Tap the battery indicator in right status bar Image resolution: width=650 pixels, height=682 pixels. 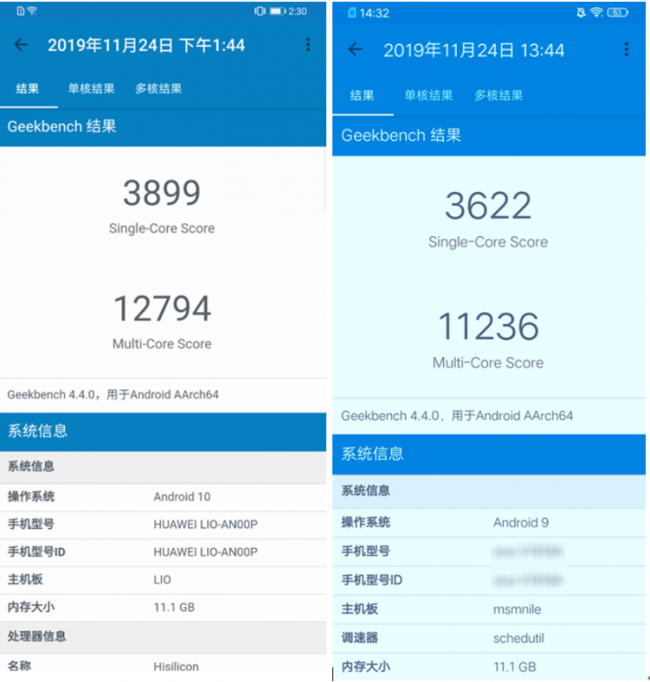click(x=618, y=13)
